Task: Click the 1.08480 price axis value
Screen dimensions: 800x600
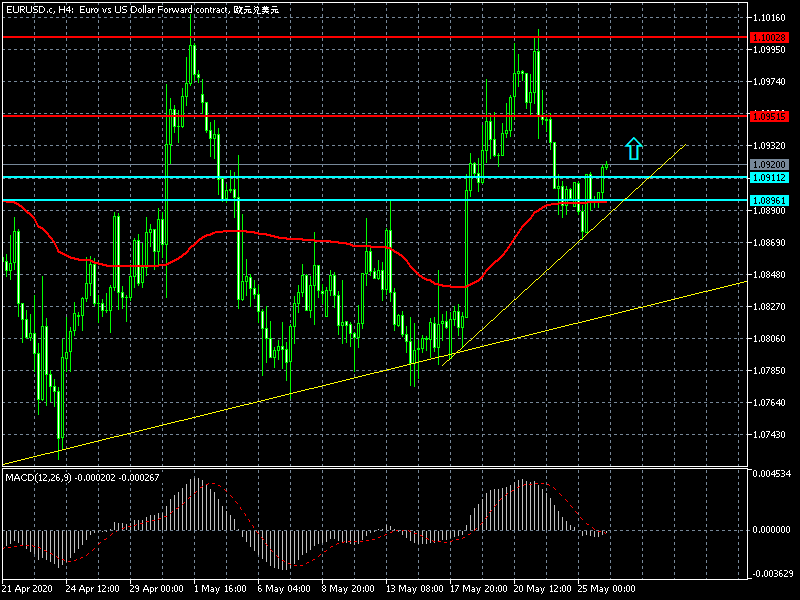Action: (769, 274)
